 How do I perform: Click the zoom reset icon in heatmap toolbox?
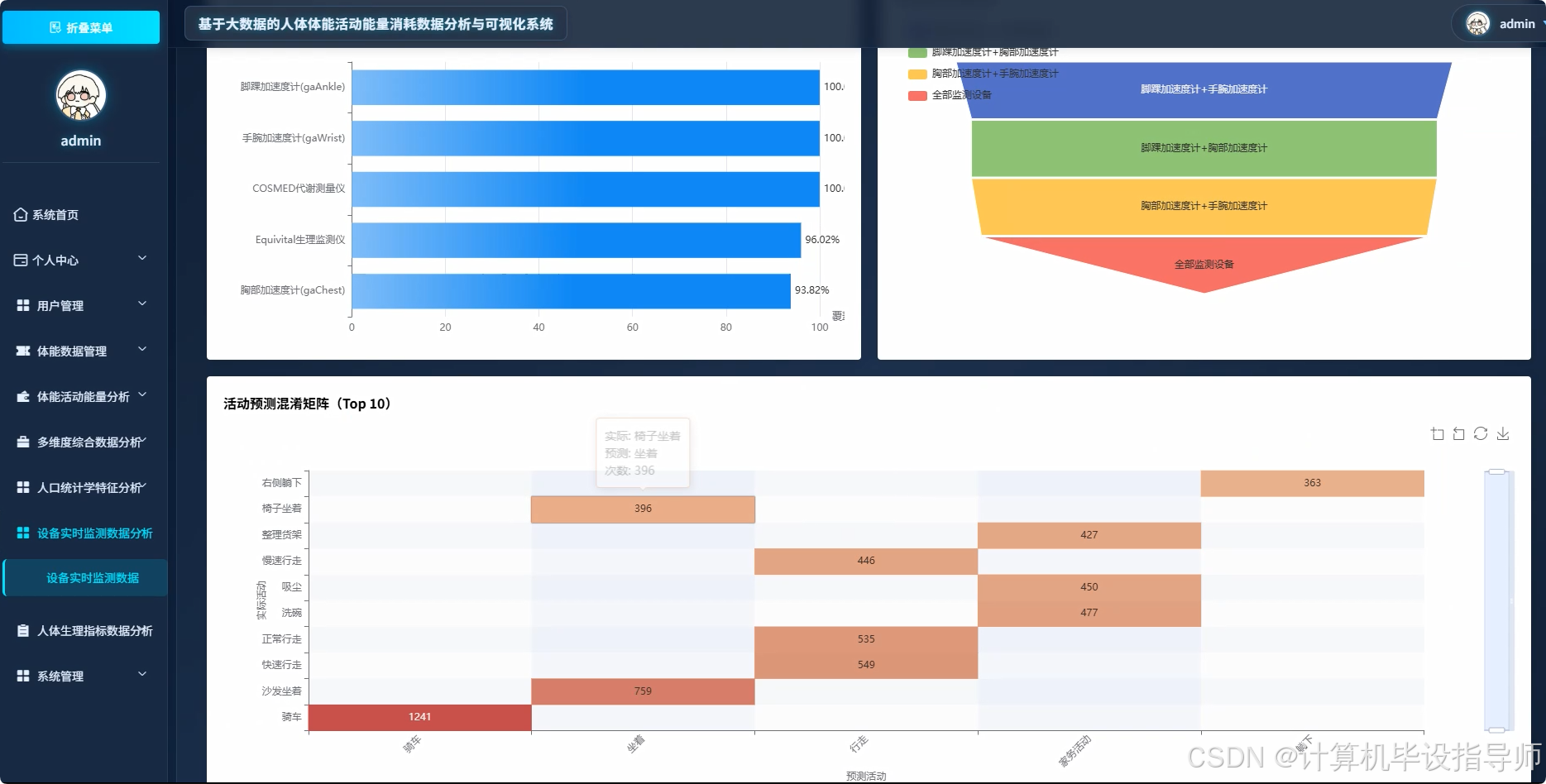1459,434
